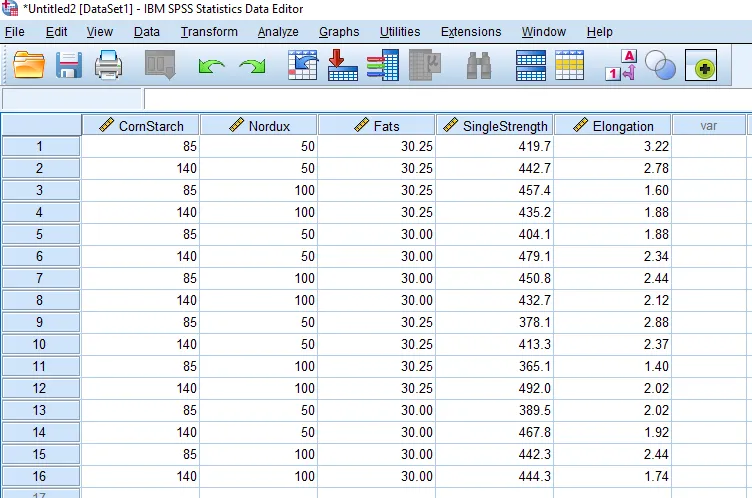Click the Open data document folder icon
This screenshot has height=498, width=752.
pos(29,65)
